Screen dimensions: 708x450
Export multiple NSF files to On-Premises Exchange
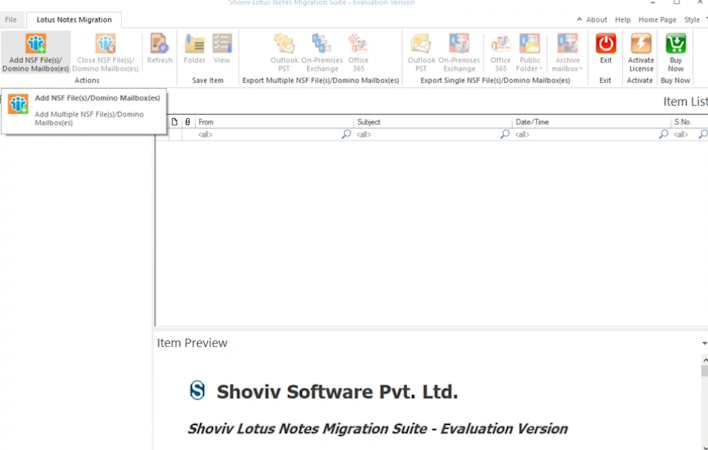pyautogui.click(x=322, y=52)
